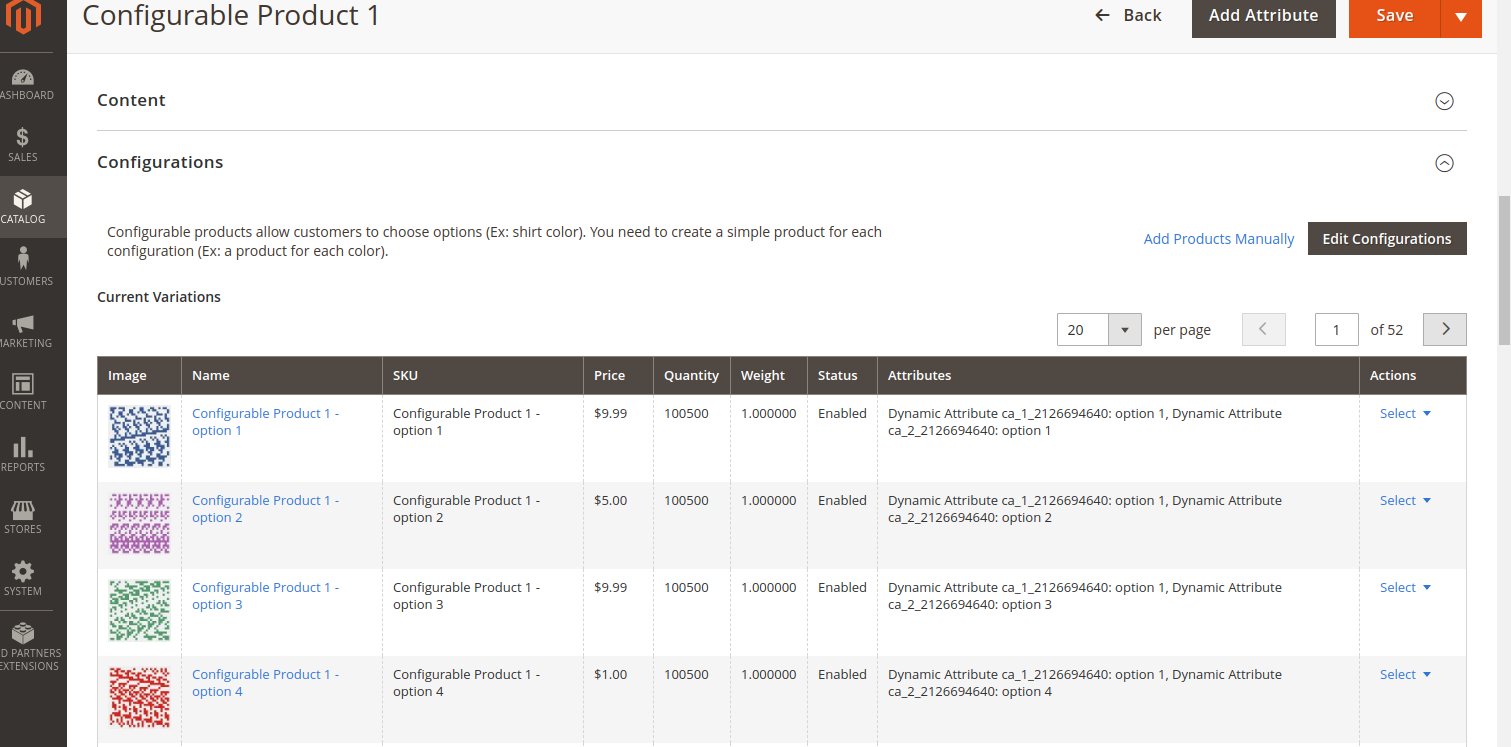This screenshot has width=1511, height=747.
Task: Open the Content sidebar icon
Action: click(23, 390)
